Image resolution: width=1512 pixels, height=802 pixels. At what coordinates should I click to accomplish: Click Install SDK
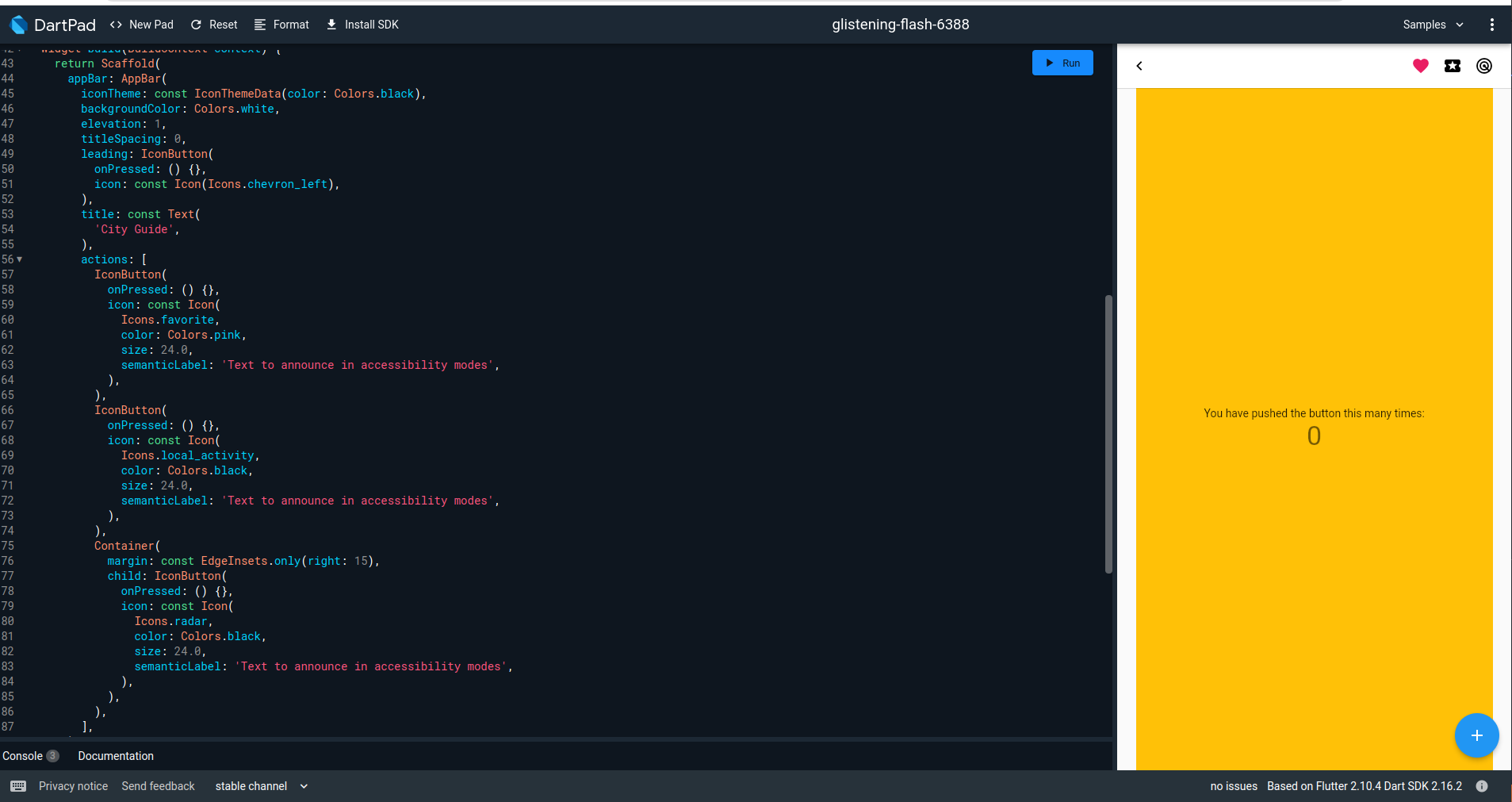pyautogui.click(x=362, y=25)
